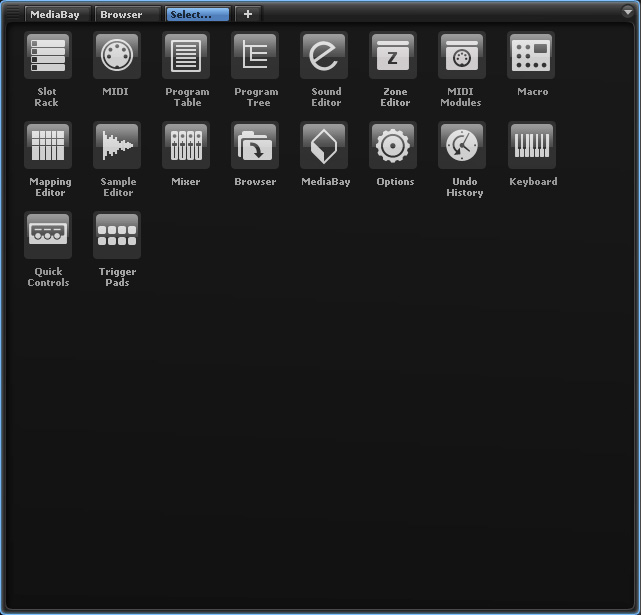Select the Sample Editor icon

(x=116, y=146)
